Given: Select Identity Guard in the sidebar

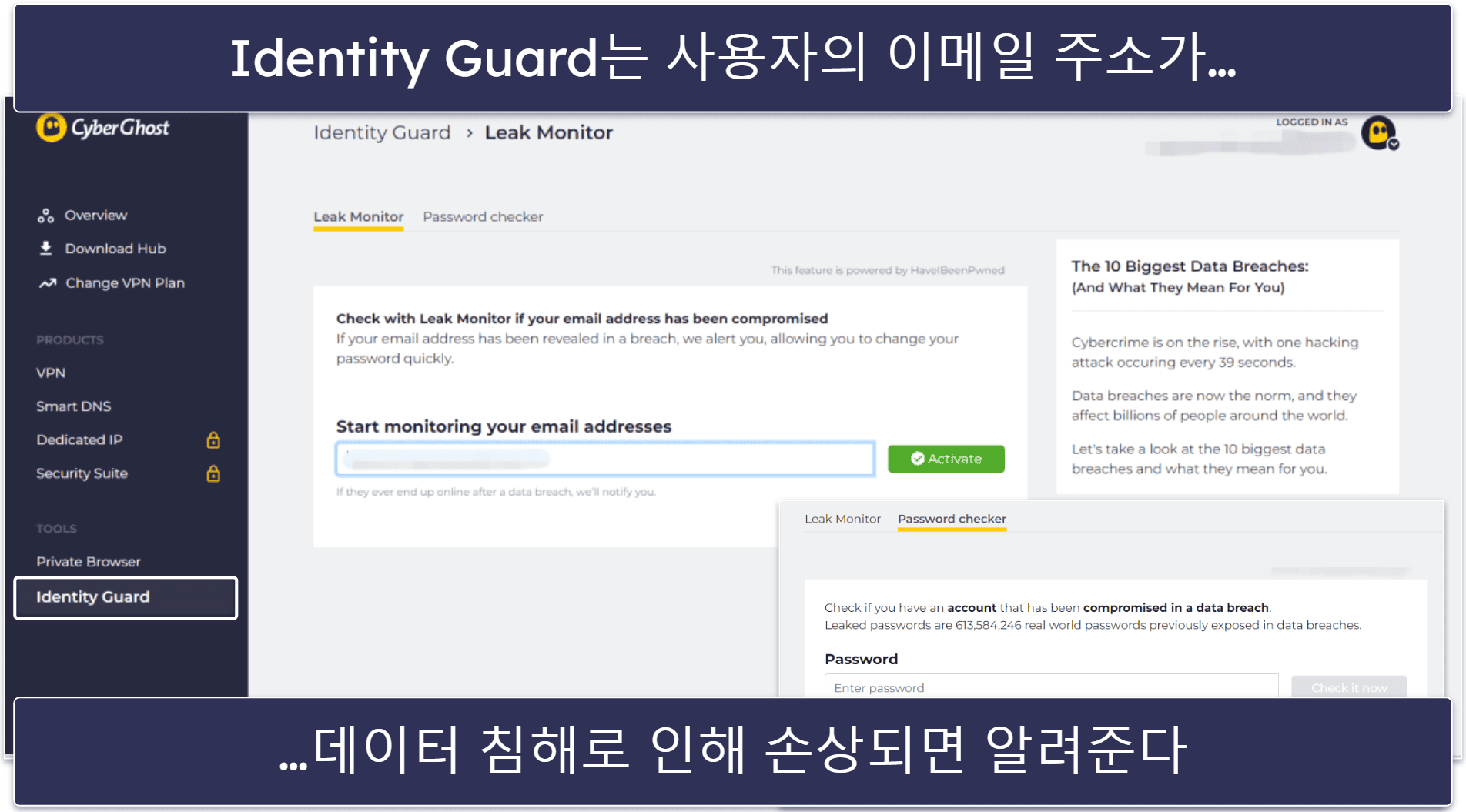Looking at the screenshot, I should pos(126,597).
